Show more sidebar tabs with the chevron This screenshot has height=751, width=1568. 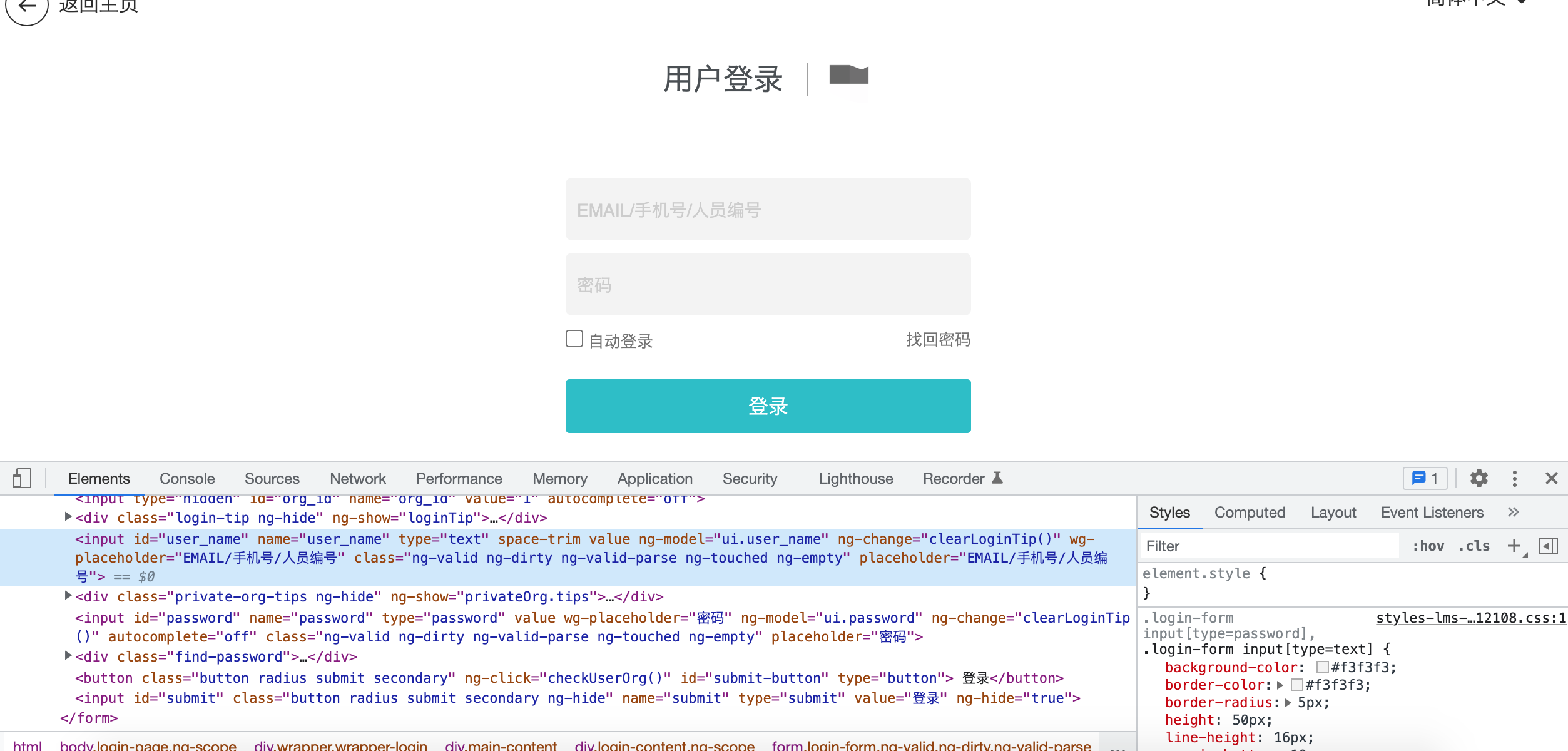point(1513,513)
